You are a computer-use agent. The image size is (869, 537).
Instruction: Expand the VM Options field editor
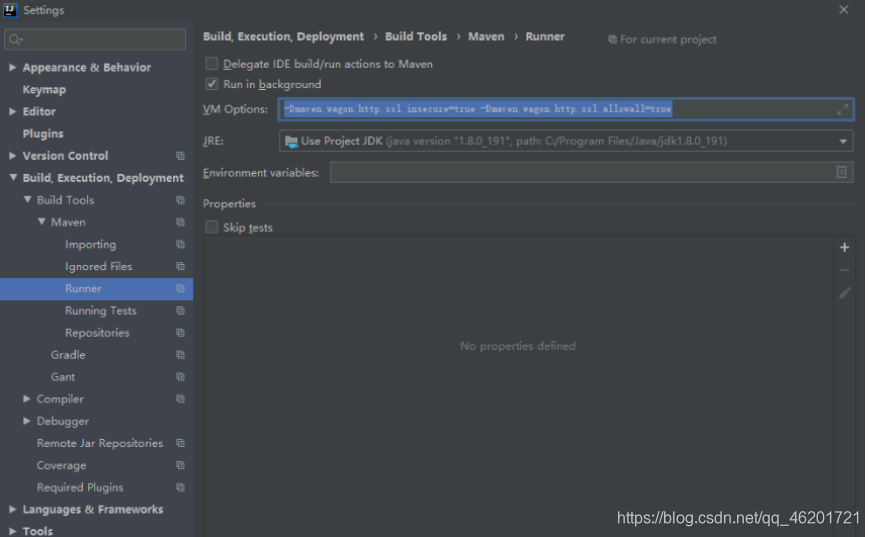click(842, 110)
